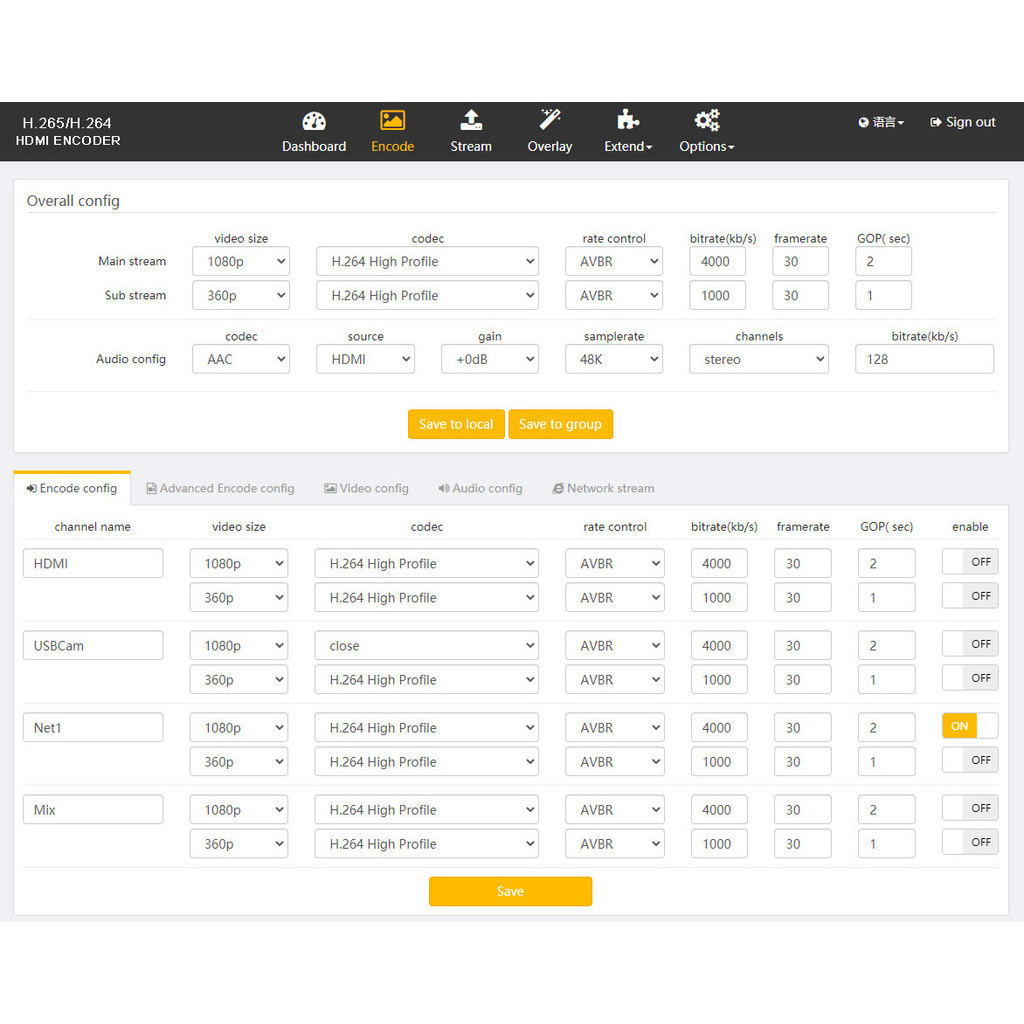The height and width of the screenshot is (1024, 1024).
Task: Switch to the Network stream tab
Action: [x=603, y=488]
